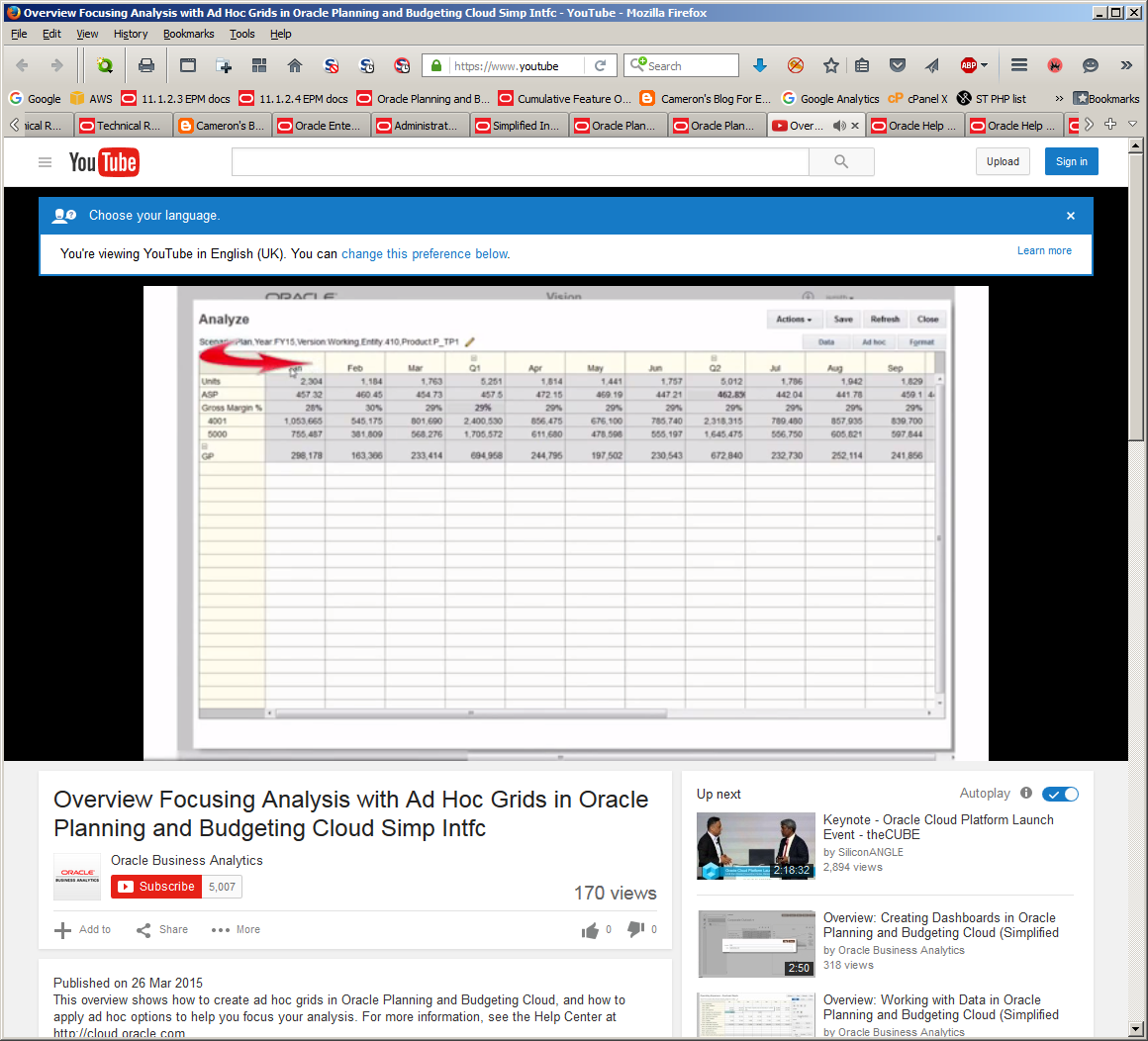Click the video player area
Image resolution: width=1148 pixels, height=1041 pixels.
click(x=565, y=522)
